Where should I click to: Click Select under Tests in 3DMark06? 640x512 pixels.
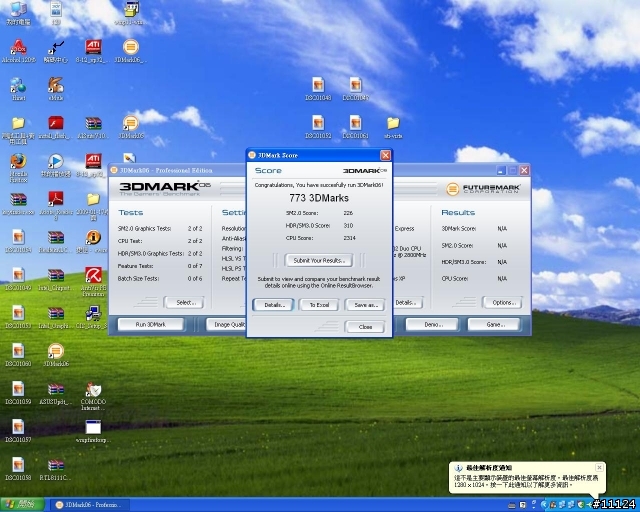coord(184,303)
